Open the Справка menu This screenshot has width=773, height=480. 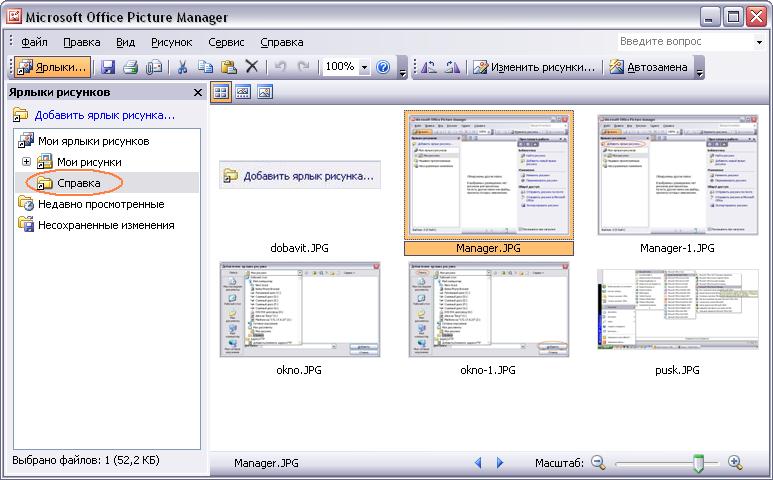(282, 42)
